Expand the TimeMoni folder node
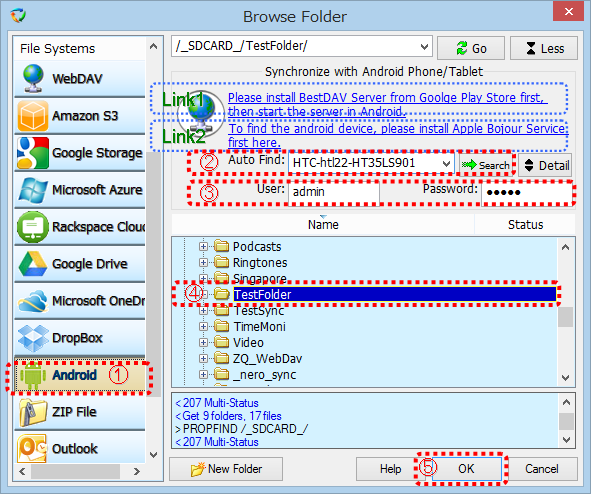The height and width of the screenshot is (494, 591). (203, 326)
